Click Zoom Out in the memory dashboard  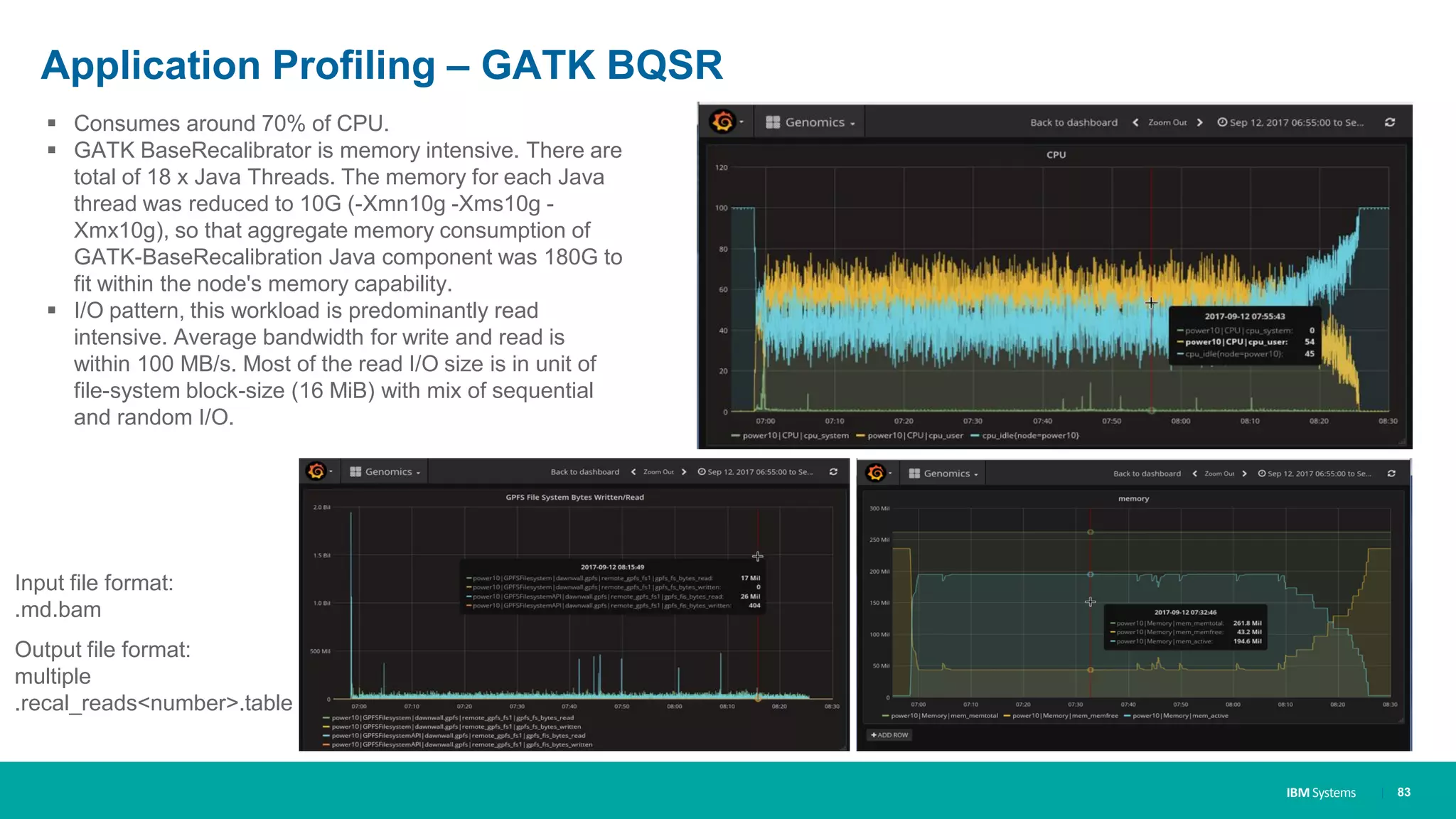1219,473
